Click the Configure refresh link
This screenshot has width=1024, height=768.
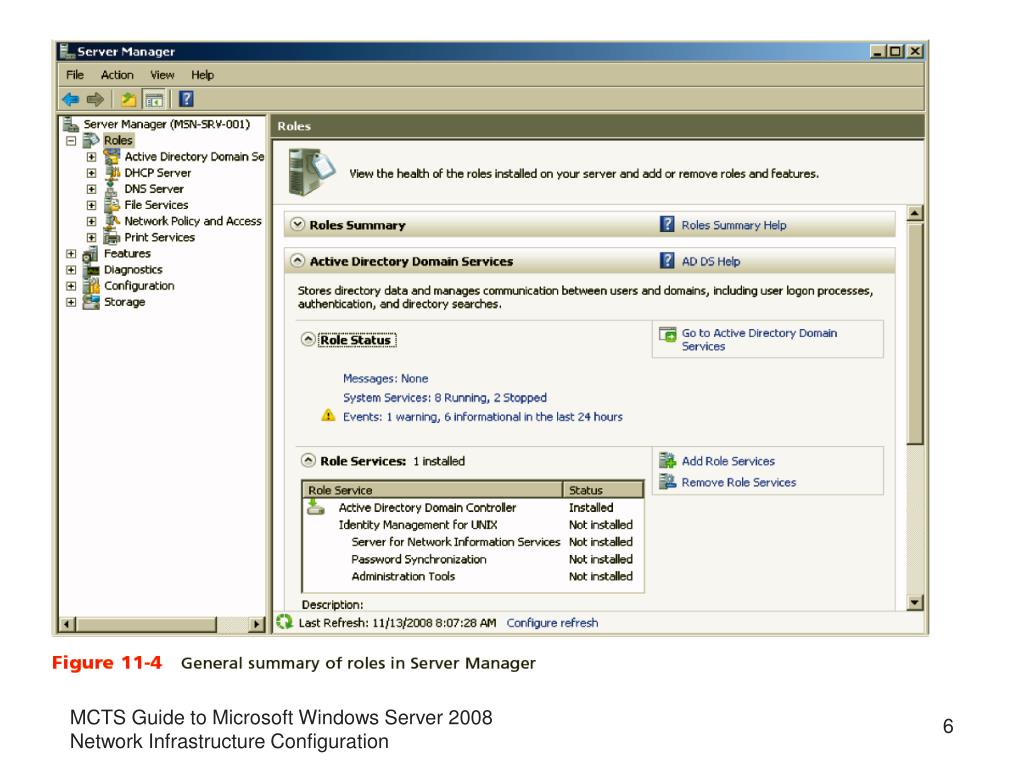pos(552,623)
